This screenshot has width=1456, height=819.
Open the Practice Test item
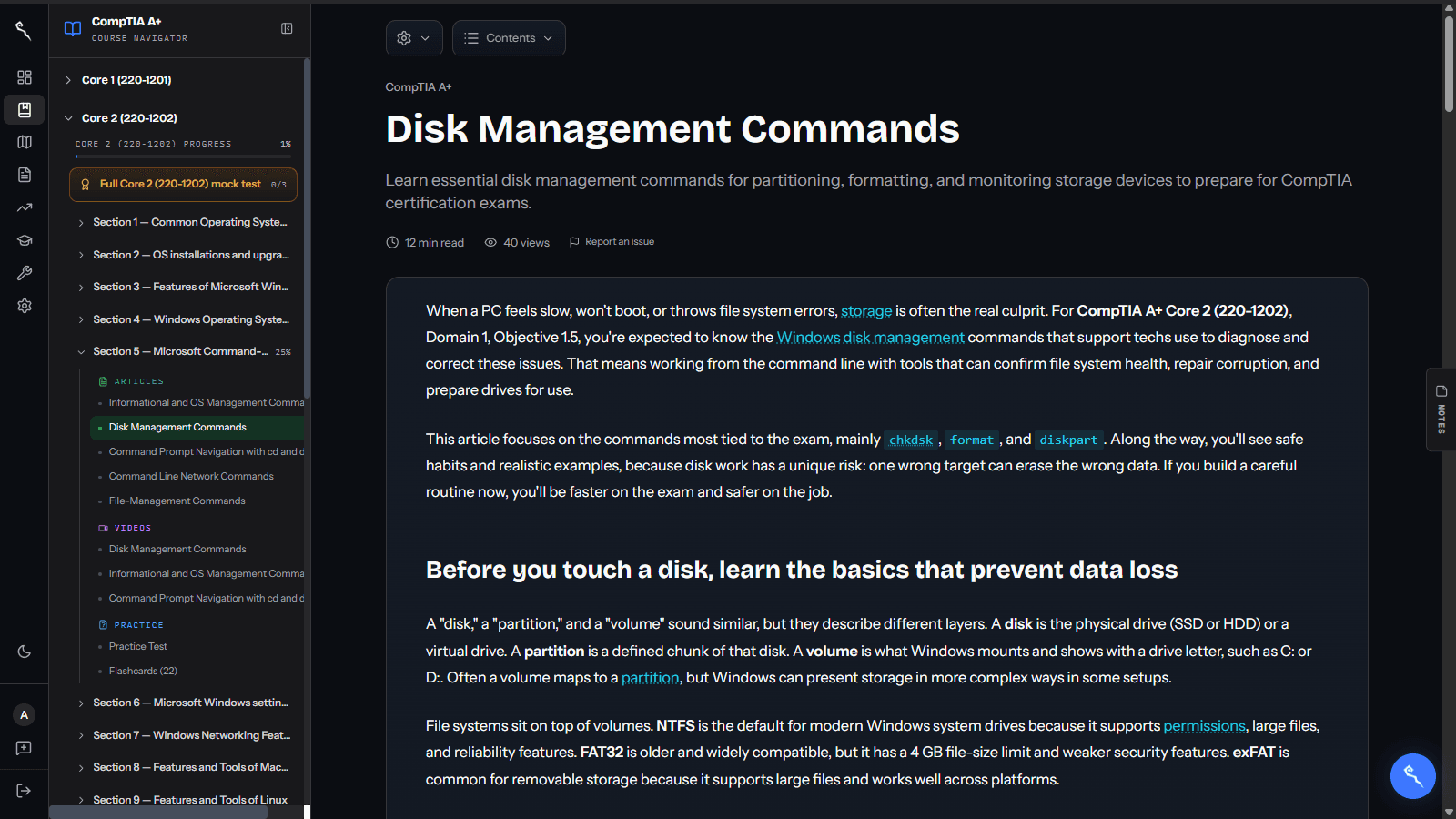click(138, 646)
